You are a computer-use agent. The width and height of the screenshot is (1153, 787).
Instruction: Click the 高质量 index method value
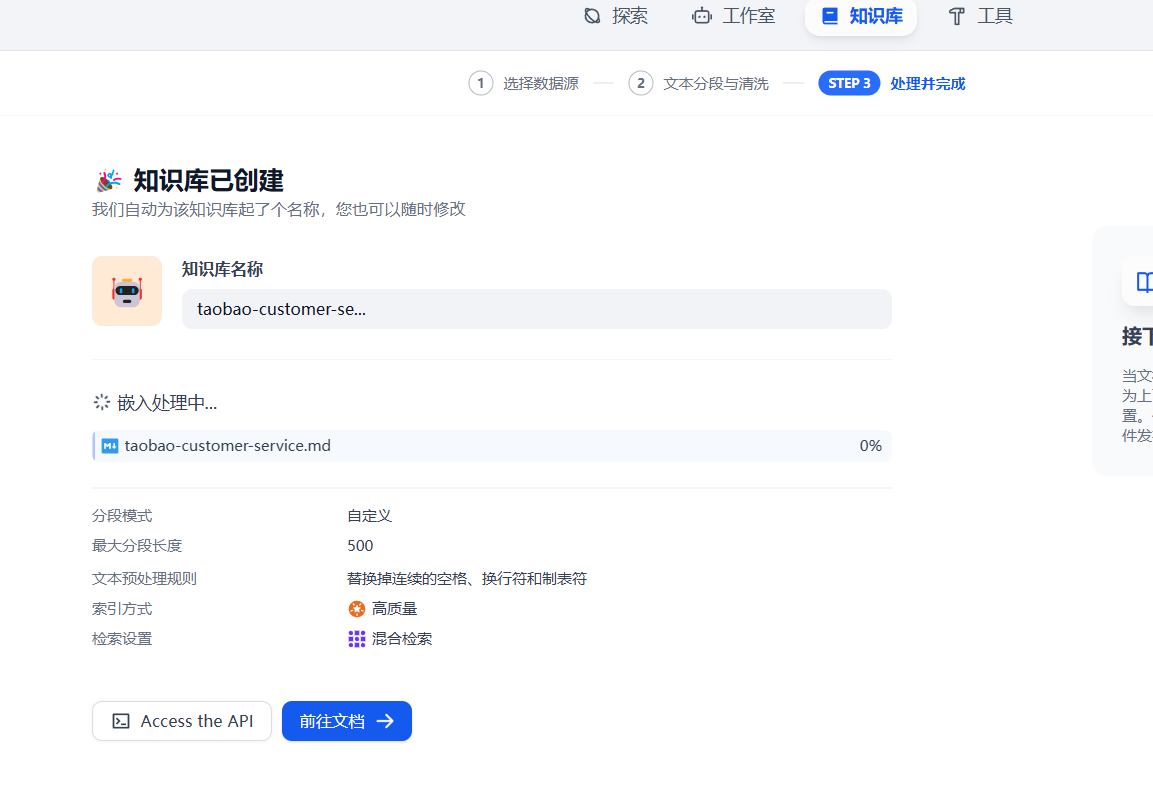[x=394, y=609]
